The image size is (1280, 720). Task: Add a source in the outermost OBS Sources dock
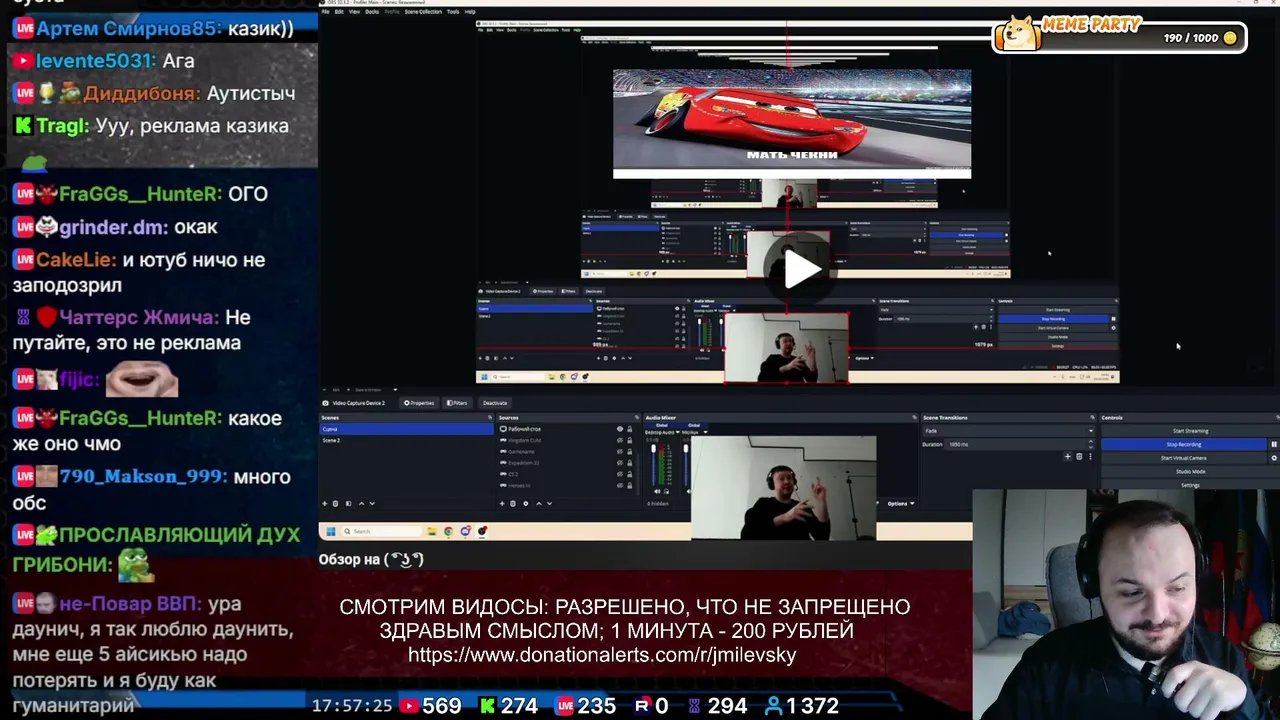(503, 503)
